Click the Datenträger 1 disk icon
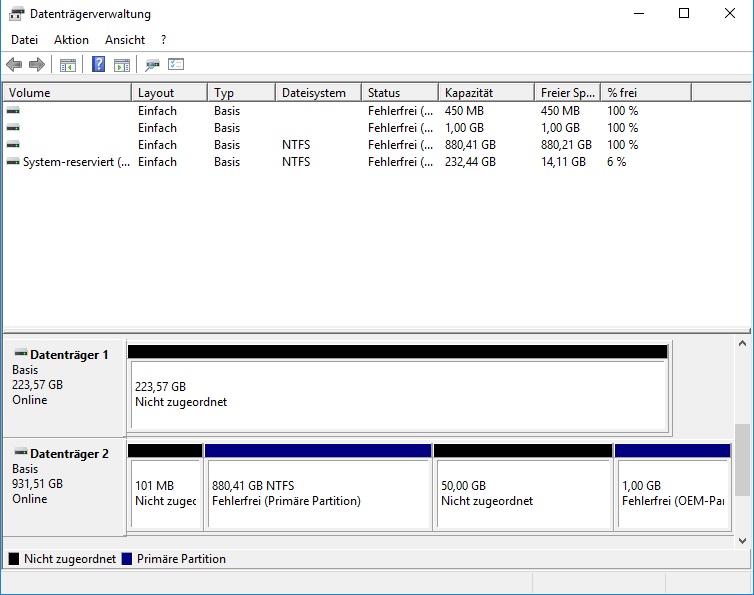The height and width of the screenshot is (595, 754). click(x=21, y=353)
